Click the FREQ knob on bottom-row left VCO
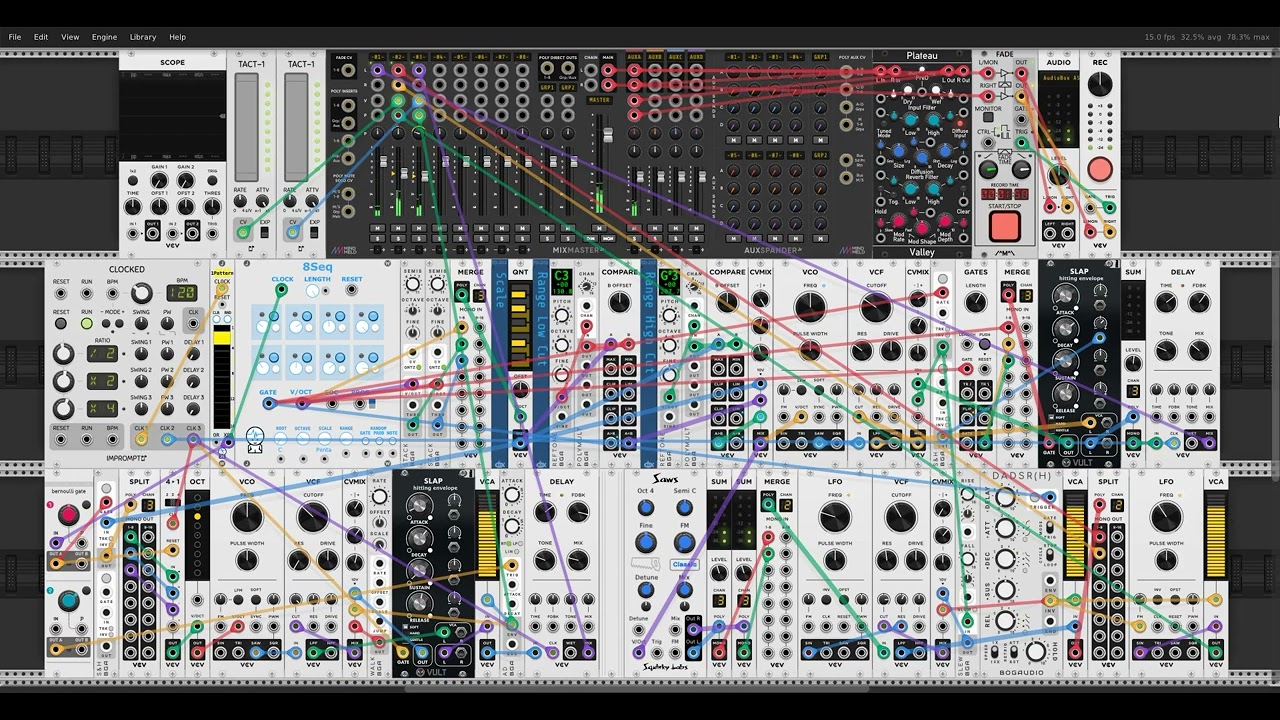The width and height of the screenshot is (1280, 720). coord(247,517)
